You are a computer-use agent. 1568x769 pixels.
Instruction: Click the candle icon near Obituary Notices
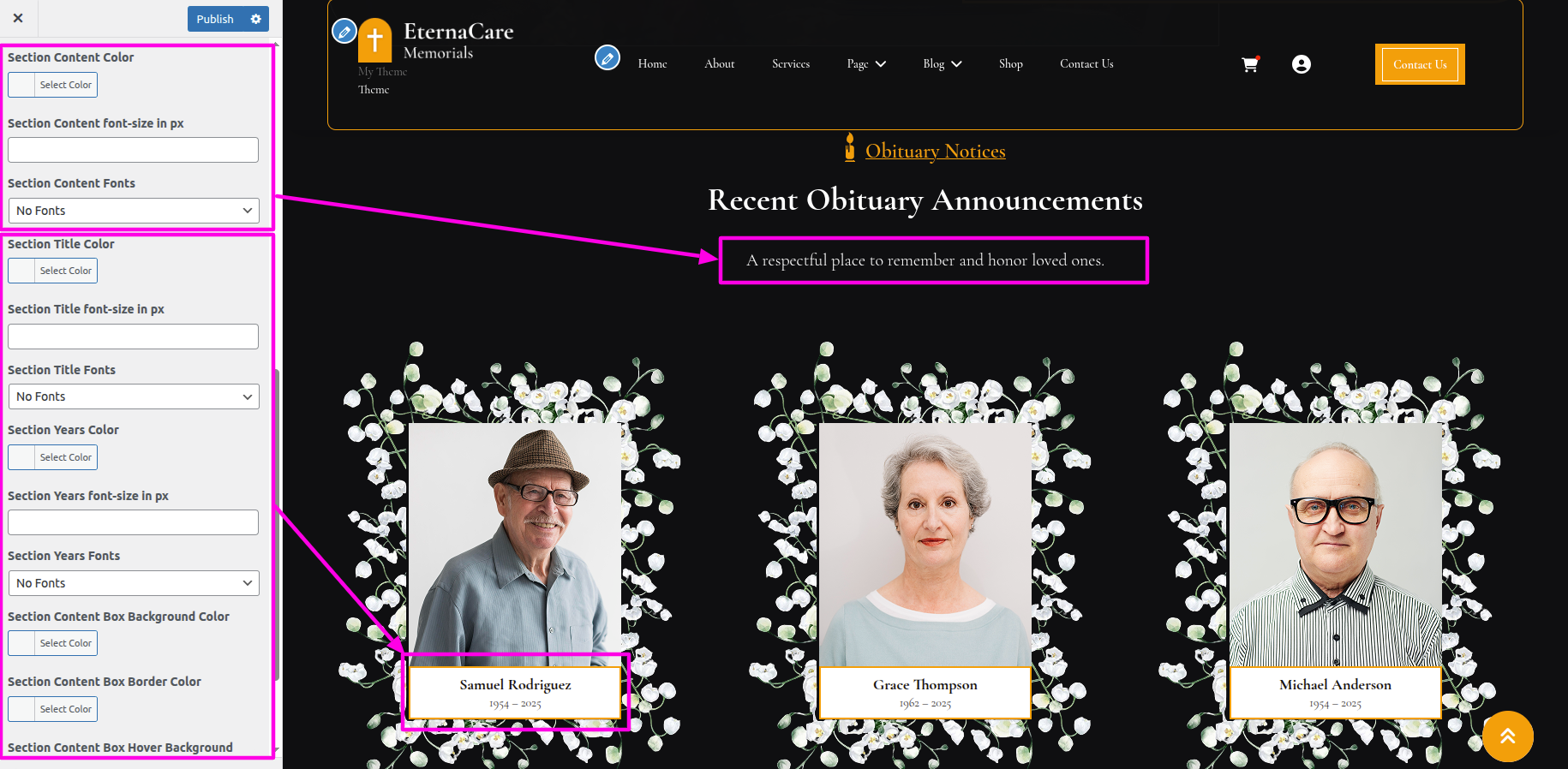click(849, 147)
